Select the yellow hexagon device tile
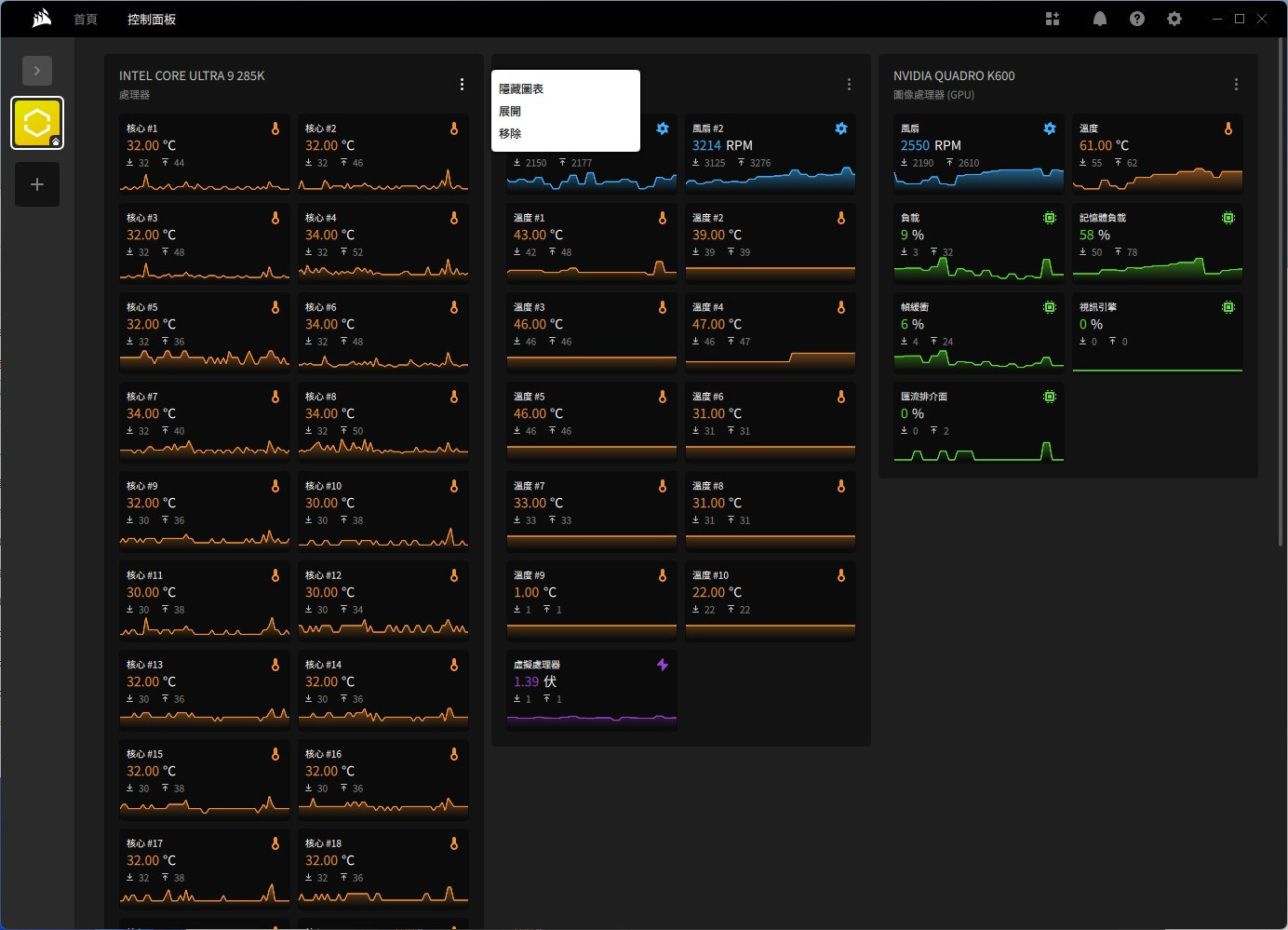1288x930 pixels. coord(37,123)
